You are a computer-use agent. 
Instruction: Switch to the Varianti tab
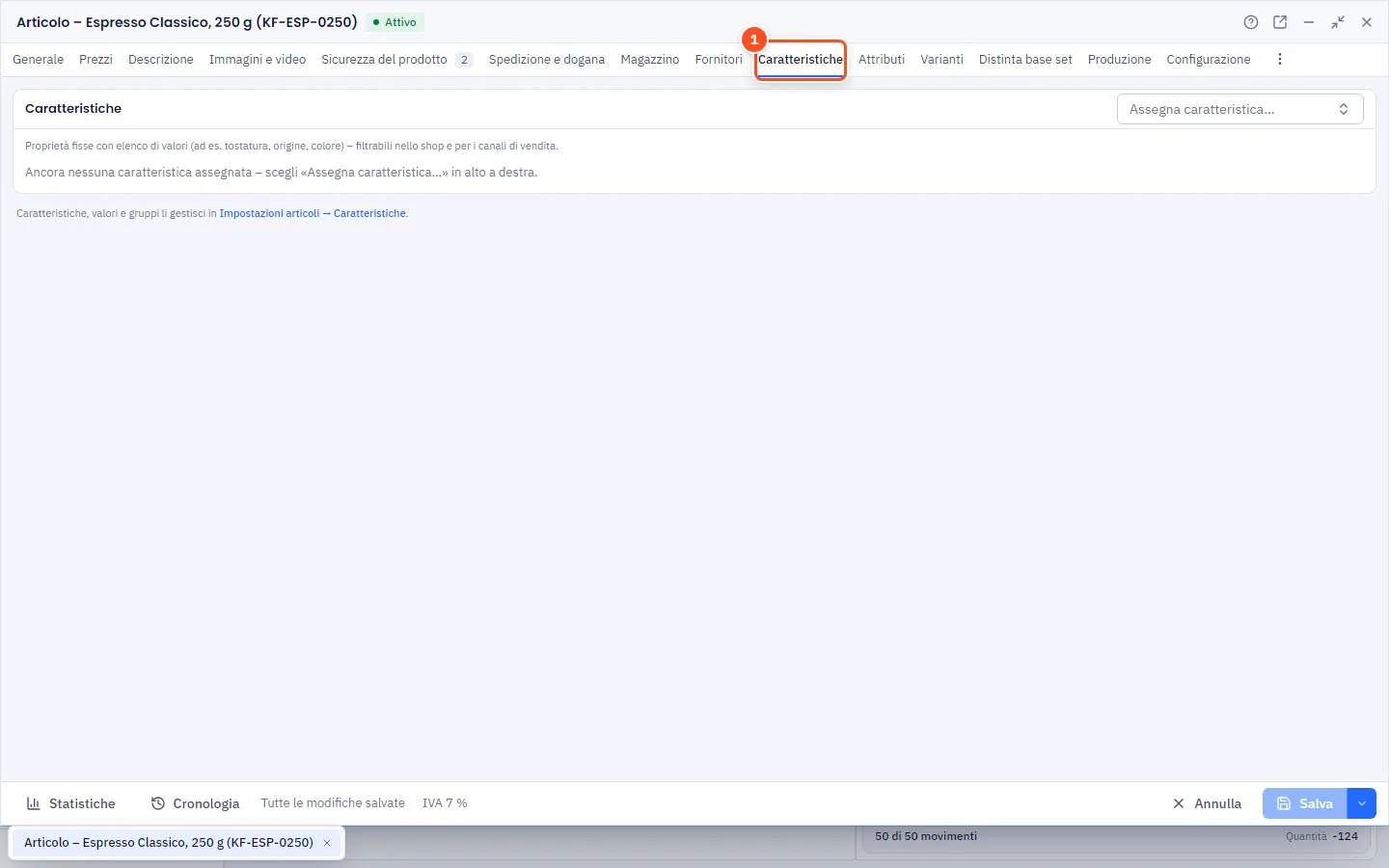click(941, 59)
